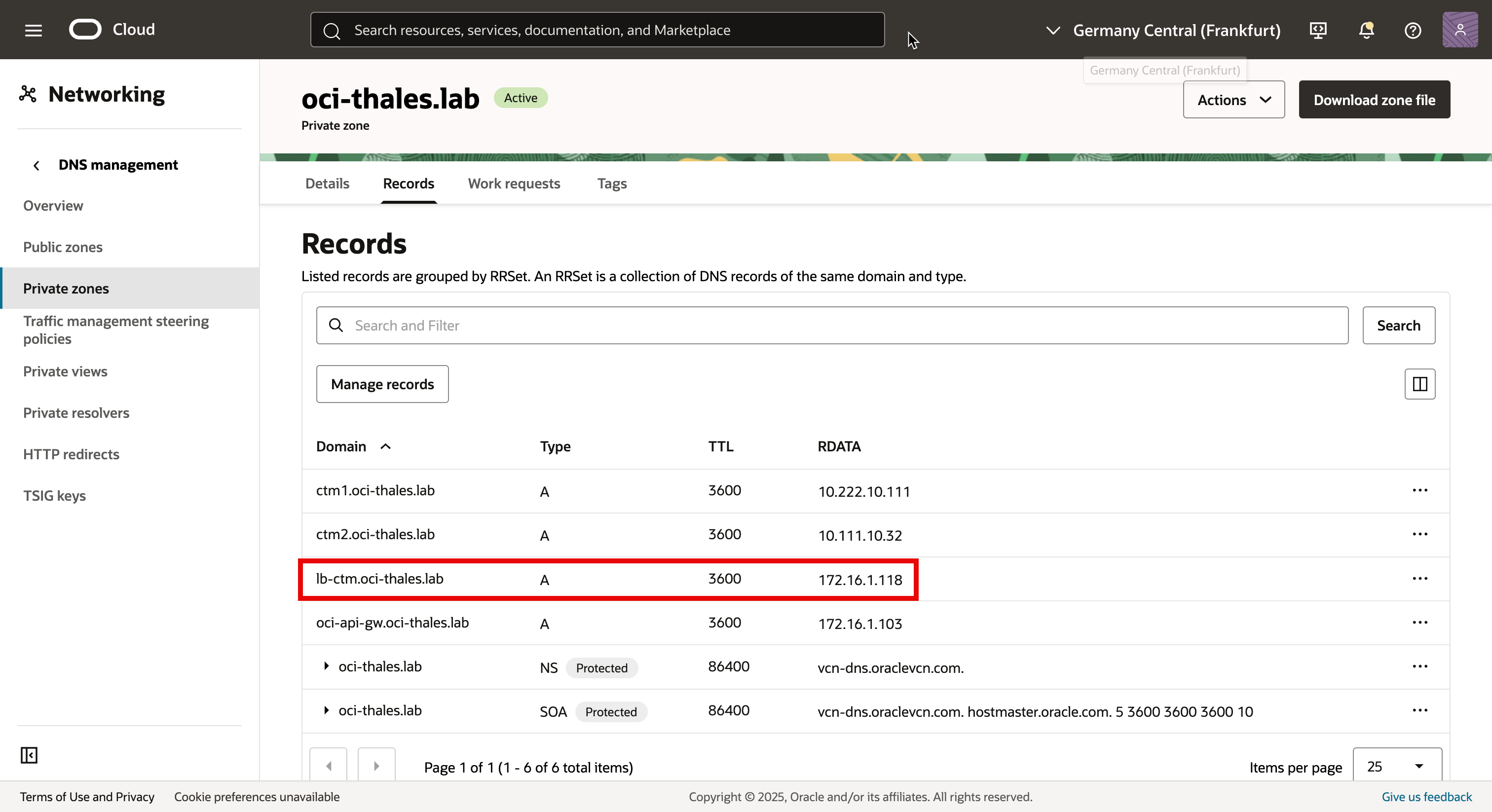The width and height of the screenshot is (1492, 812).
Task: Open the Items per page dropdown
Action: click(1396, 767)
